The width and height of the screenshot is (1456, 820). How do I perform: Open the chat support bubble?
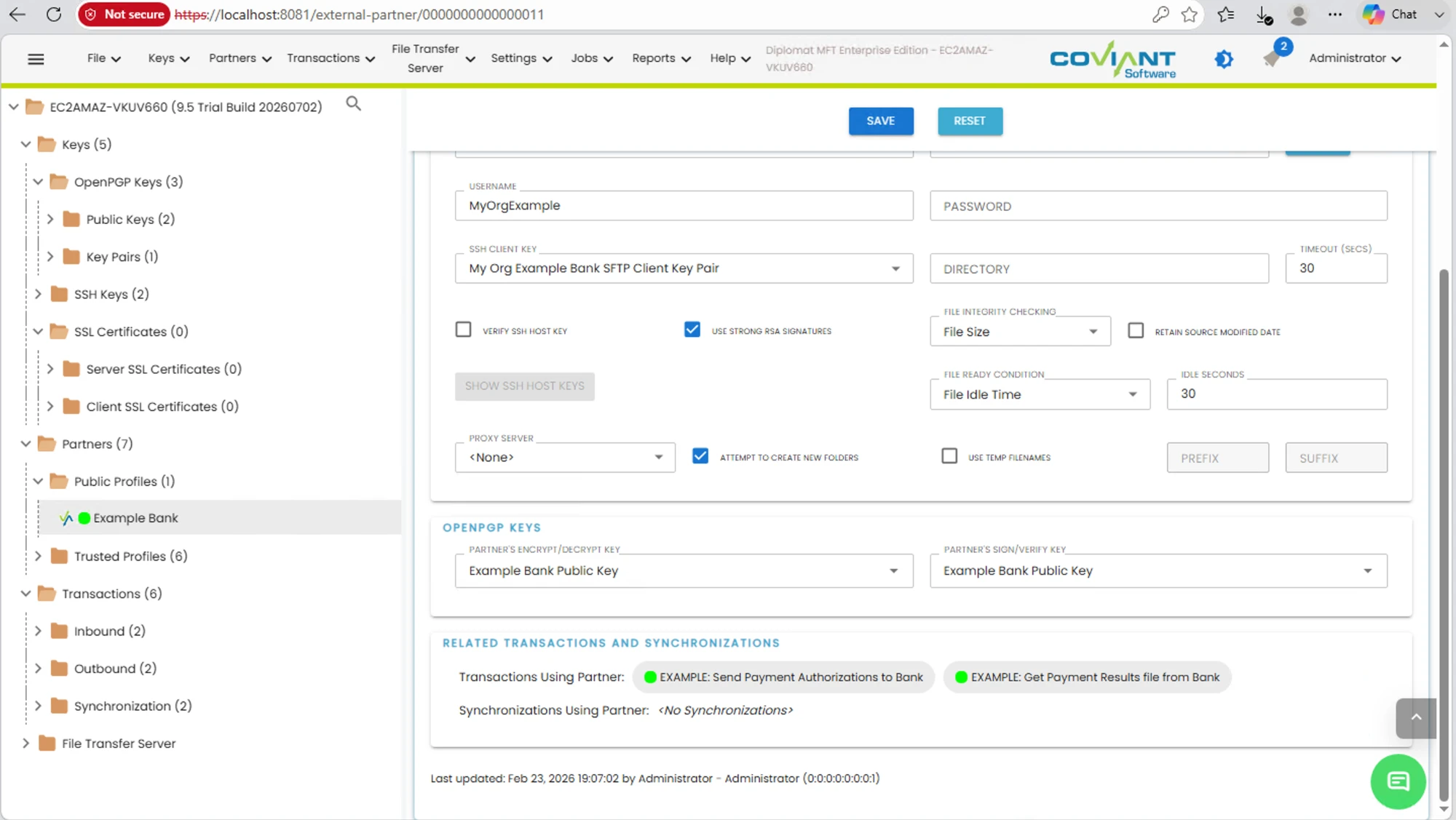[1398, 781]
